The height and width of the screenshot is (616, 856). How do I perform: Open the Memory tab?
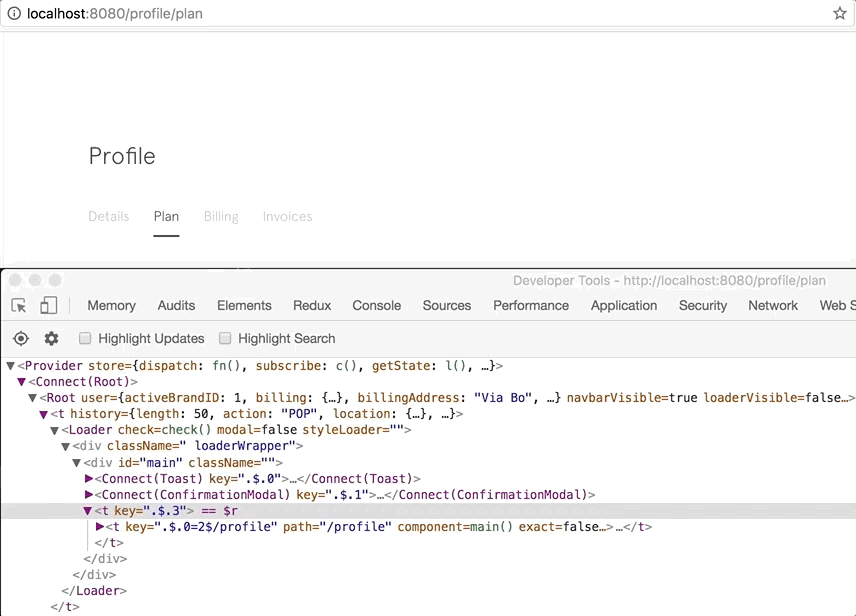111,305
